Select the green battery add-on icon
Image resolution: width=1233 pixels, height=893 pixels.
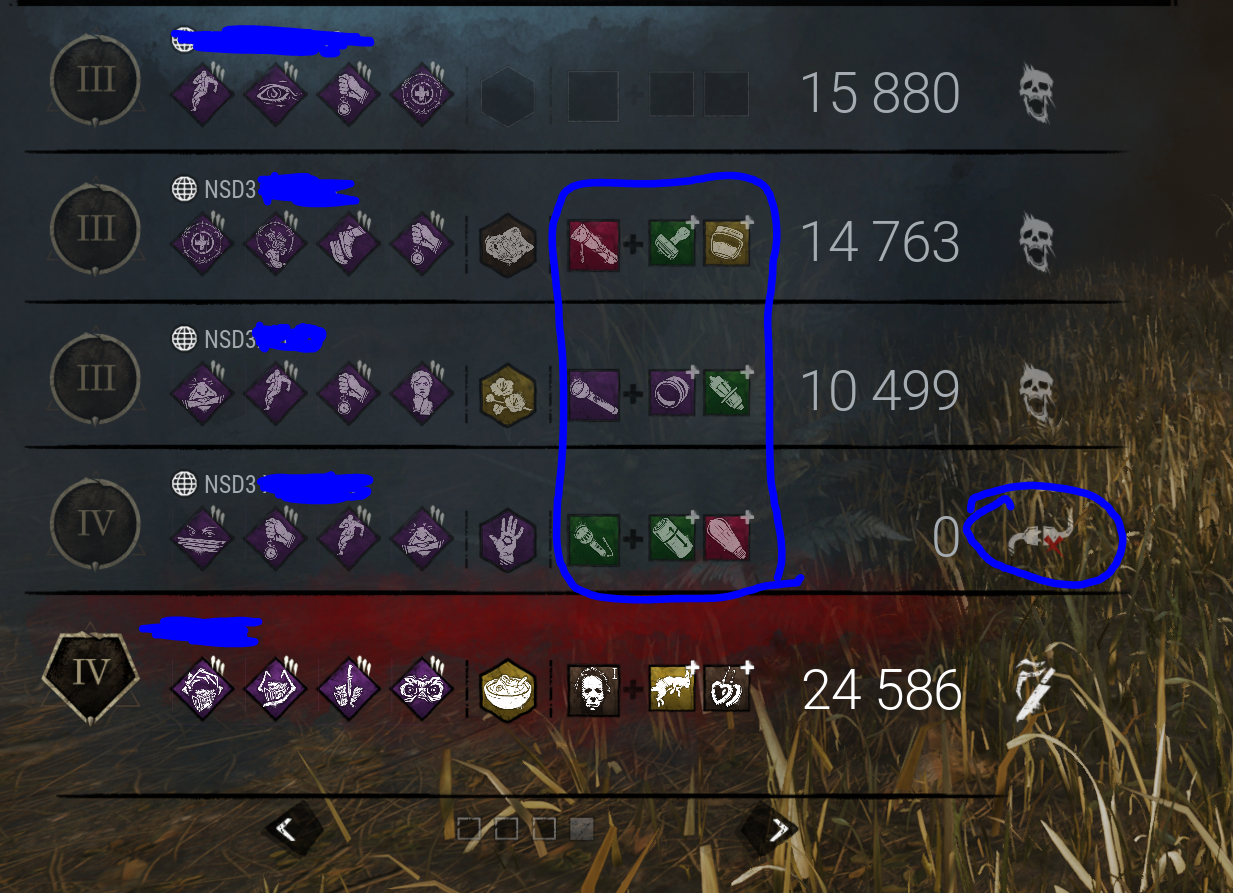[x=671, y=540]
